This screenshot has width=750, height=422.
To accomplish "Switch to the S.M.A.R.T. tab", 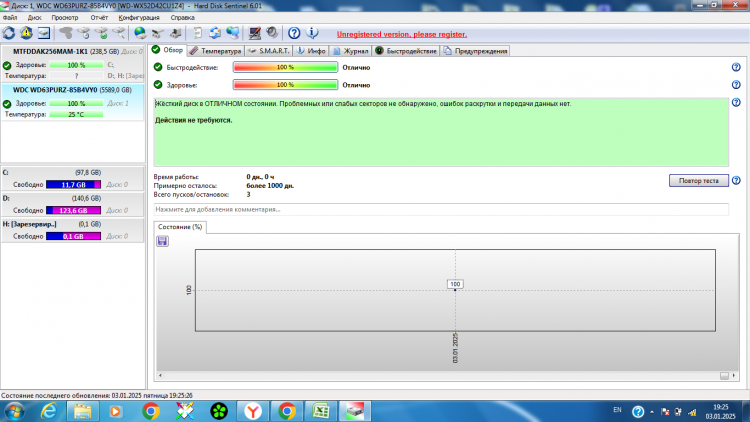I will tap(268, 51).
